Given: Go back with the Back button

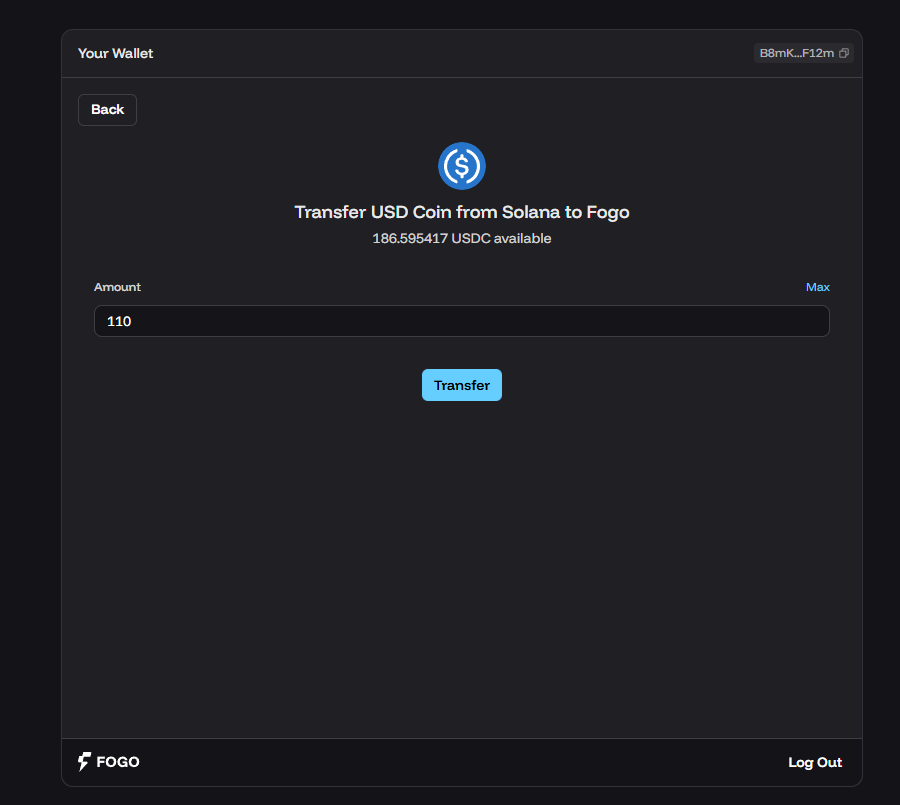Looking at the screenshot, I should 107,110.
